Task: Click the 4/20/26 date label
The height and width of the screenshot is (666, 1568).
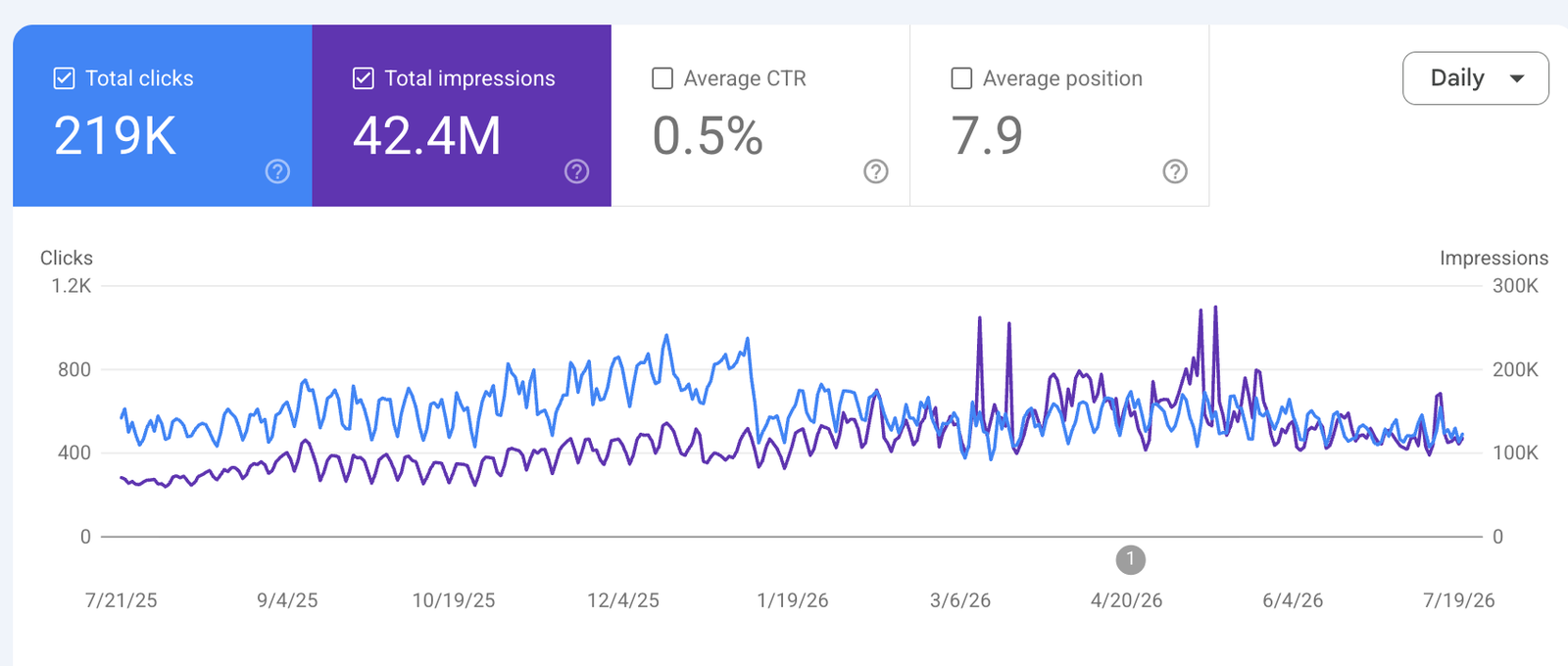Action: pyautogui.click(x=1127, y=600)
